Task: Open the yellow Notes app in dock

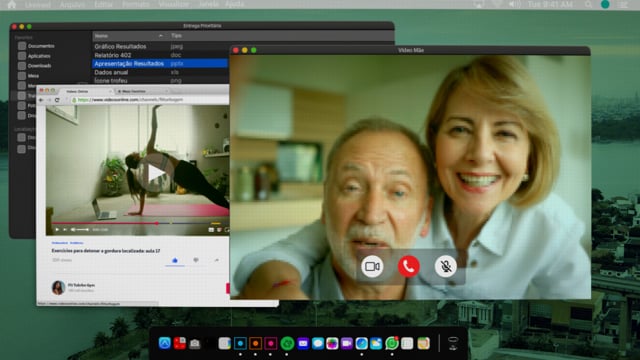Action: click(x=424, y=344)
